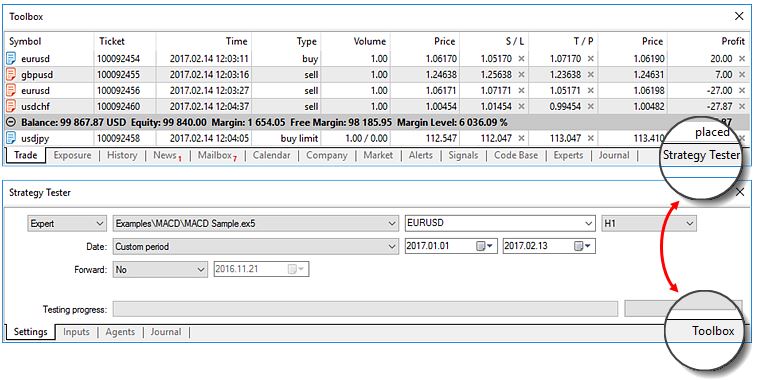Open the Inputs tab
Viewport: 758px width, 380px height.
pyautogui.click(x=76, y=332)
